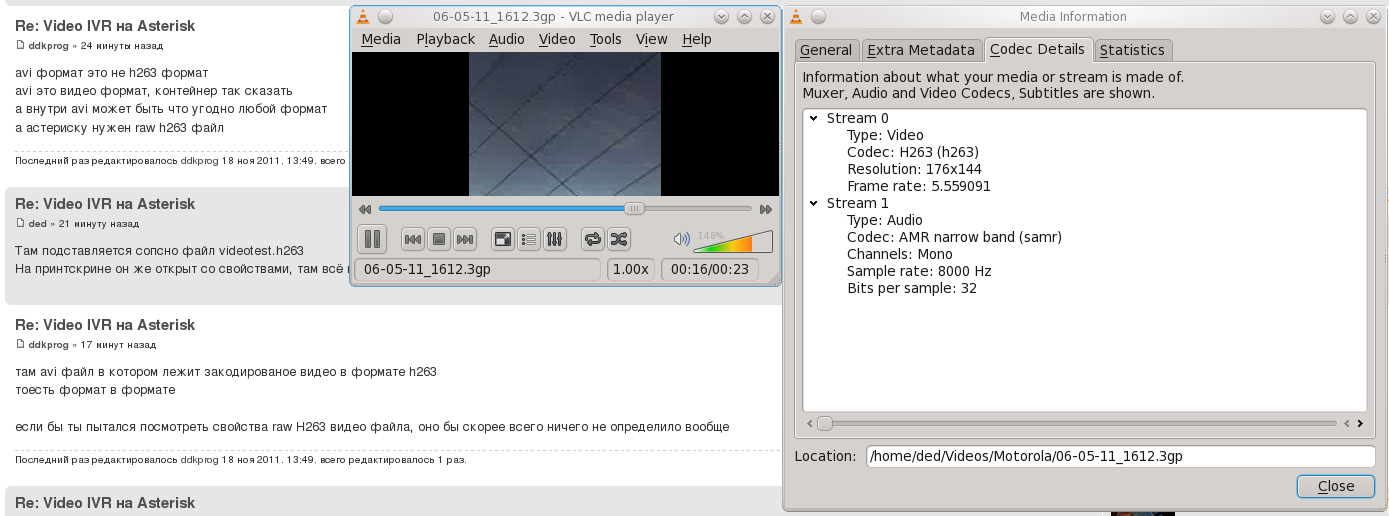Image resolution: width=1389 pixels, height=516 pixels.
Task: Open the Playback menu
Action: point(445,39)
